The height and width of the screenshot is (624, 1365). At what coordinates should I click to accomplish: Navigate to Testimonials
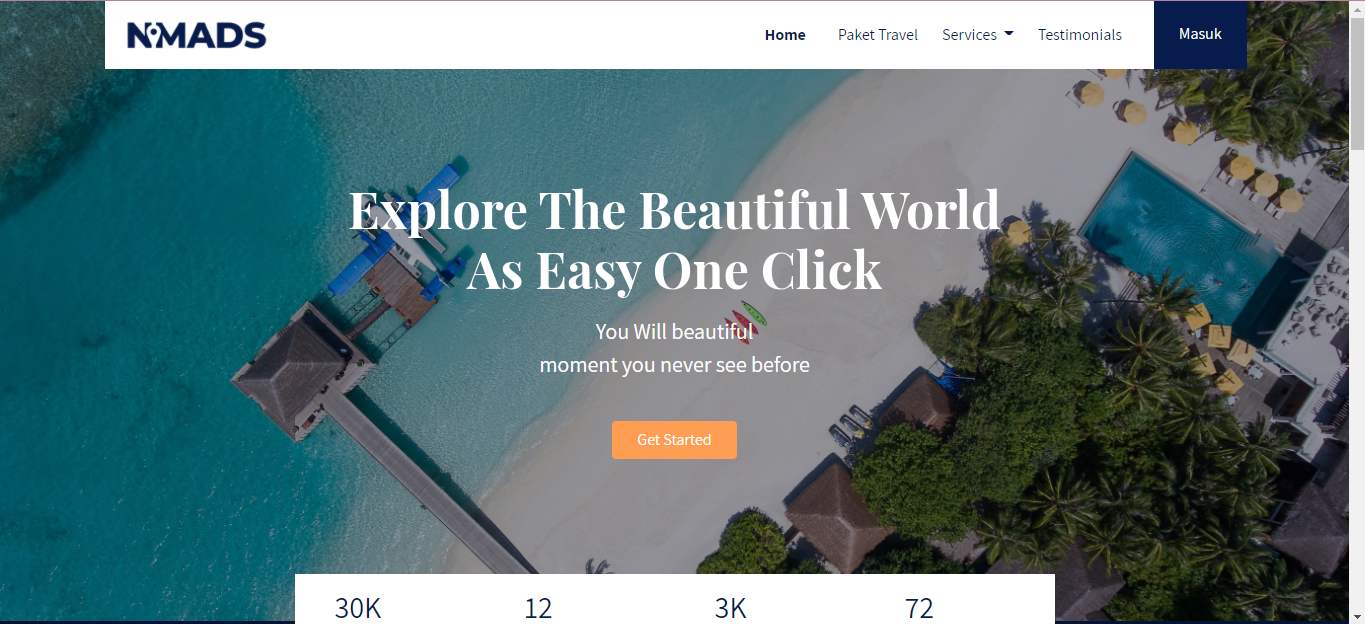pyautogui.click(x=1080, y=35)
